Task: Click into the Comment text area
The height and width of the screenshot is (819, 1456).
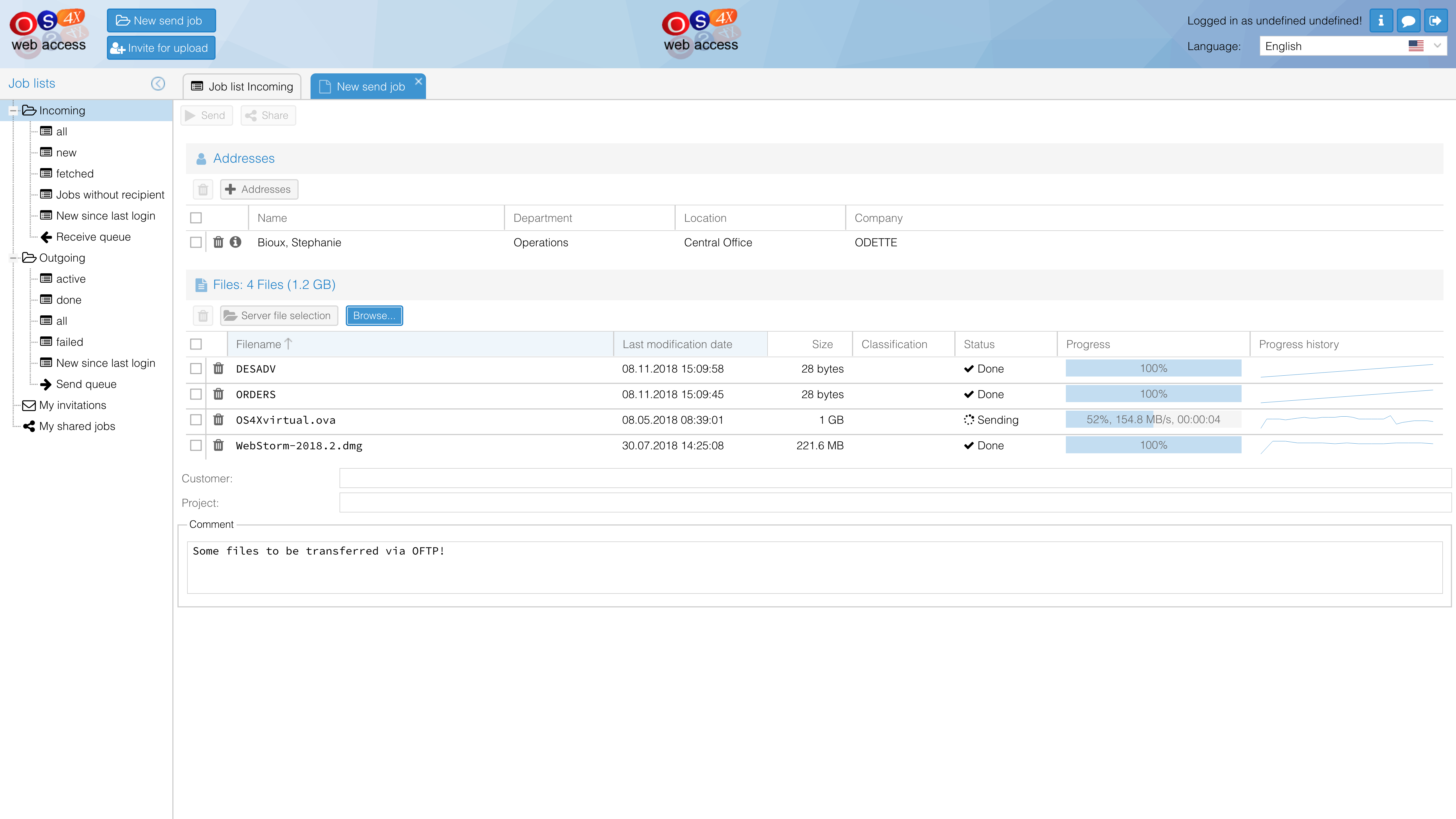Action: point(814,568)
